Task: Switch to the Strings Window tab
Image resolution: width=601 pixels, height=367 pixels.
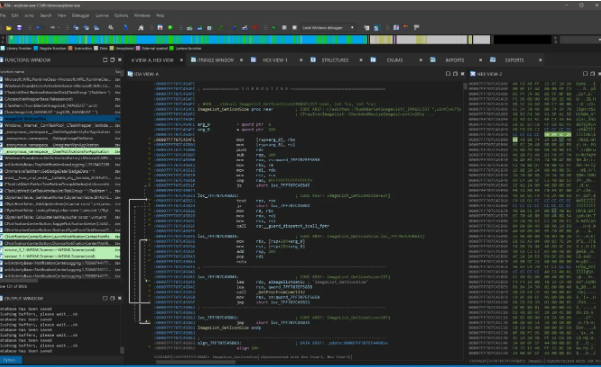Action: click(216, 60)
